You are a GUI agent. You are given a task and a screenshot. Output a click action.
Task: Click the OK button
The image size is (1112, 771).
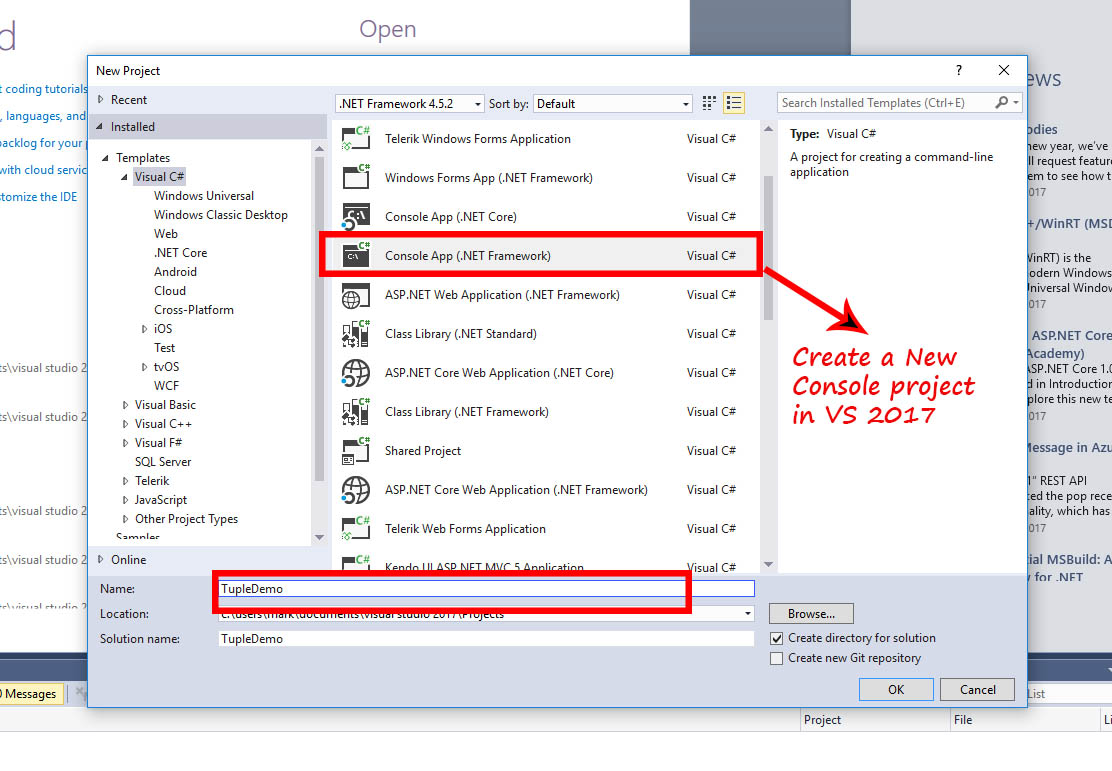click(x=896, y=689)
